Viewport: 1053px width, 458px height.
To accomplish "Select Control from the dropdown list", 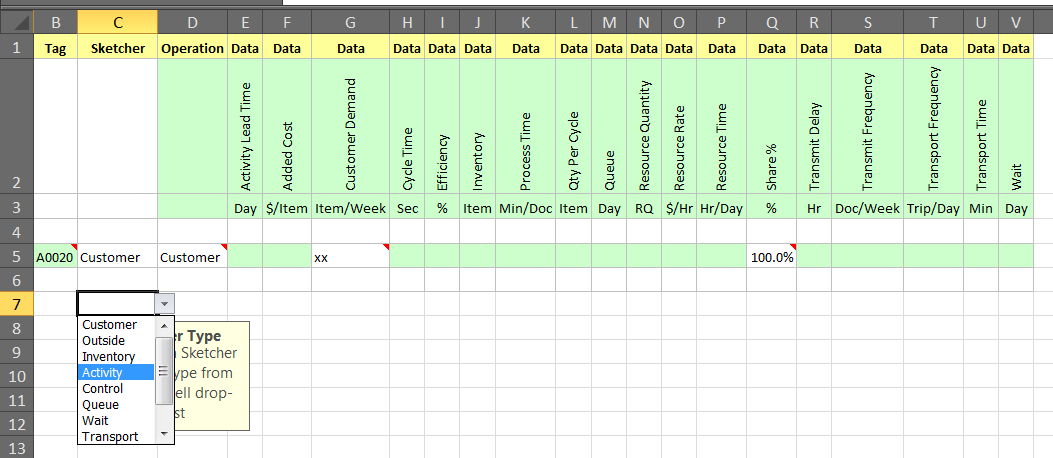I will click(117, 388).
